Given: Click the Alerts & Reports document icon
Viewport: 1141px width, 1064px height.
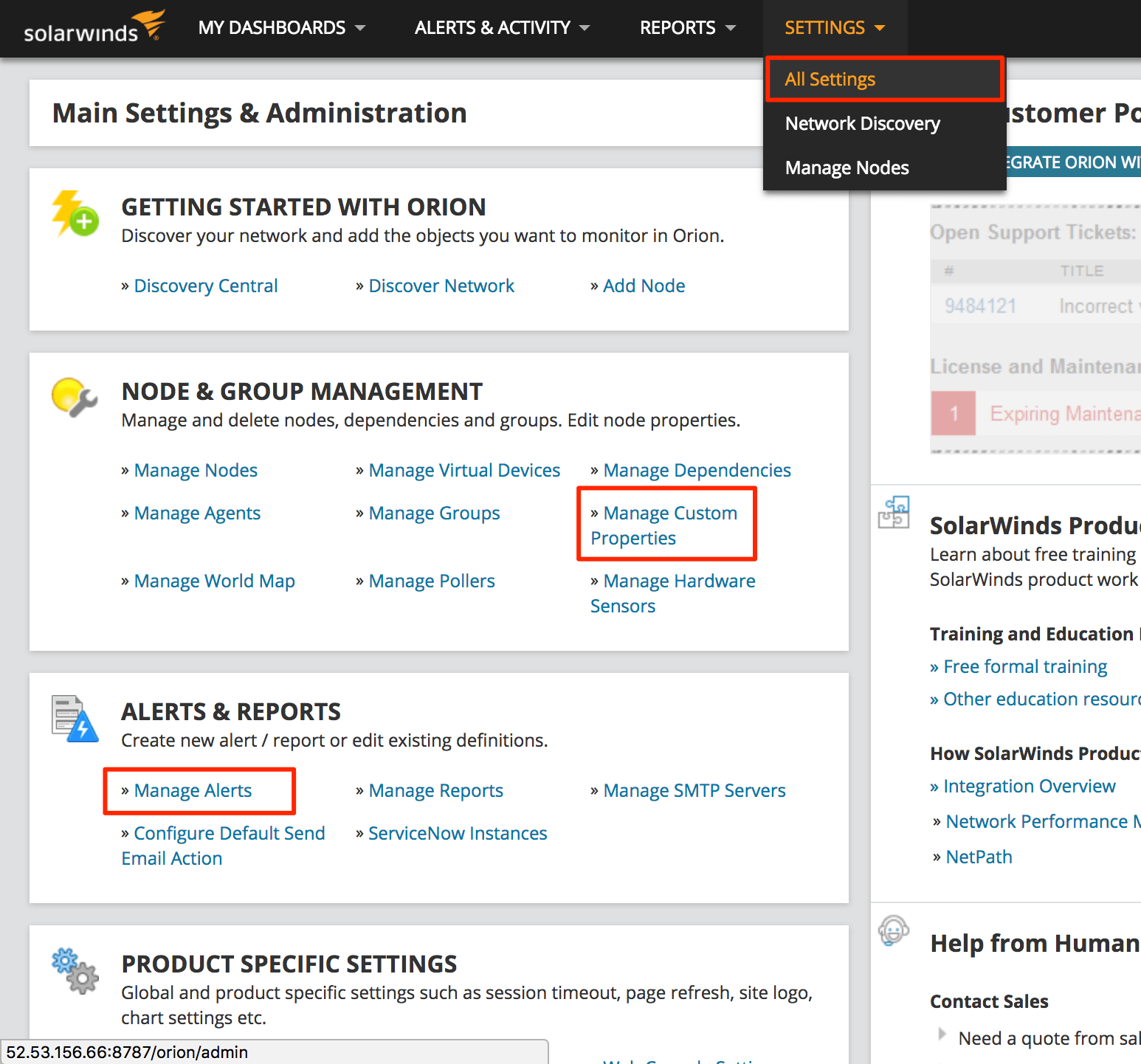Looking at the screenshot, I should coord(75,718).
